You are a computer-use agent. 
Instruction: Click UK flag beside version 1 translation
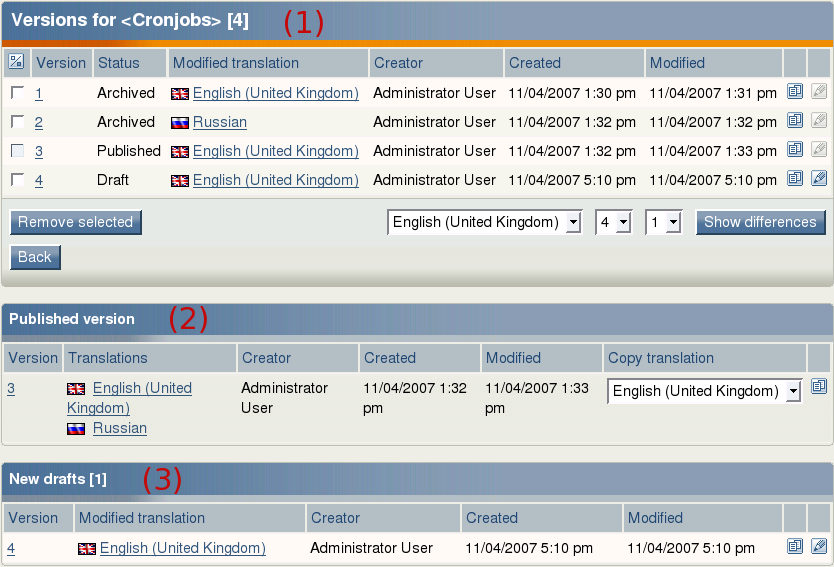[180, 94]
